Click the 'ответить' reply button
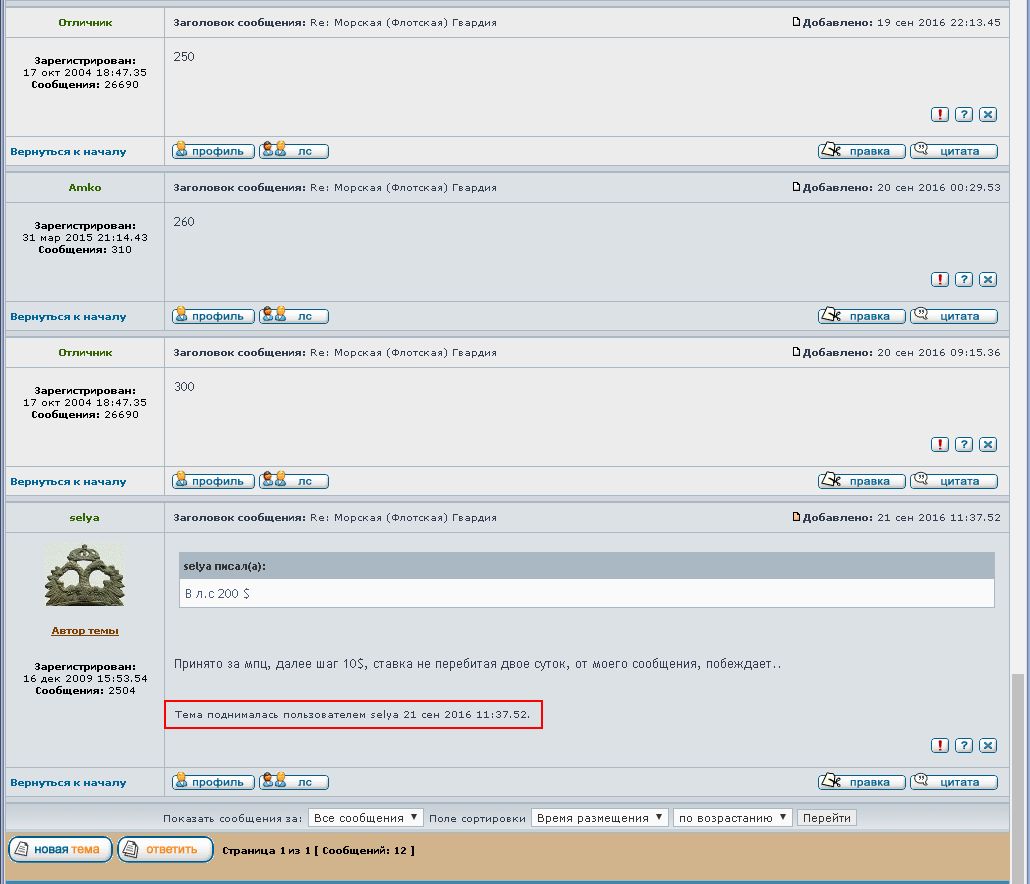Viewport: 1030px width, 884px height. click(x=166, y=850)
